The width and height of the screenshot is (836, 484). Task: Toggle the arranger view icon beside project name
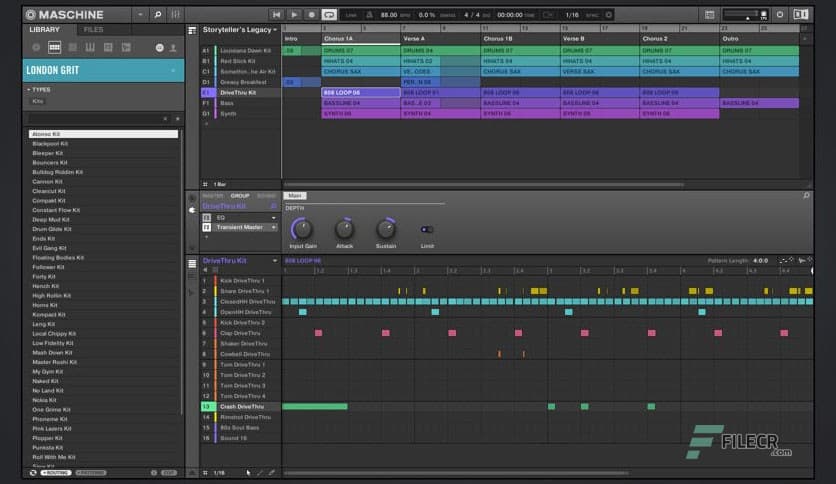coord(192,30)
